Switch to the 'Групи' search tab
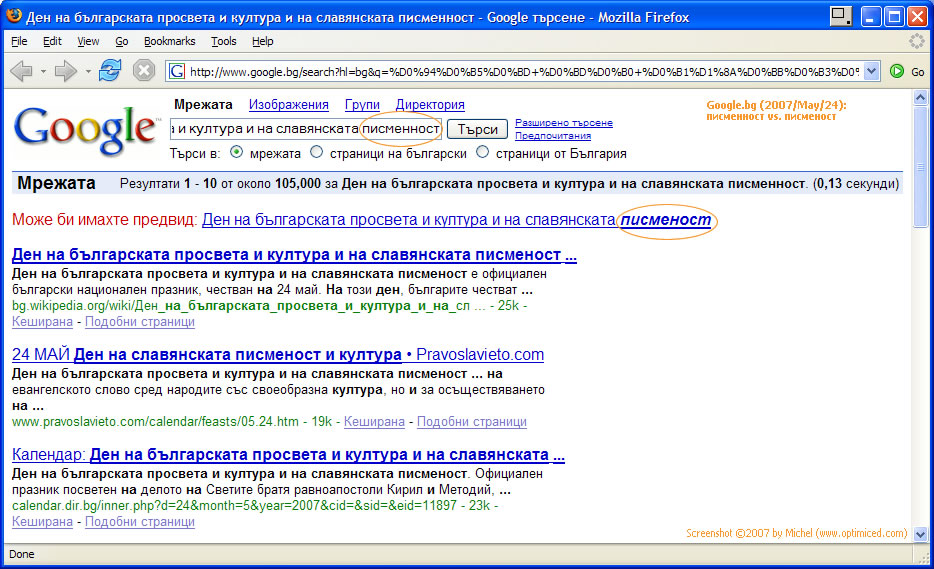 point(362,105)
